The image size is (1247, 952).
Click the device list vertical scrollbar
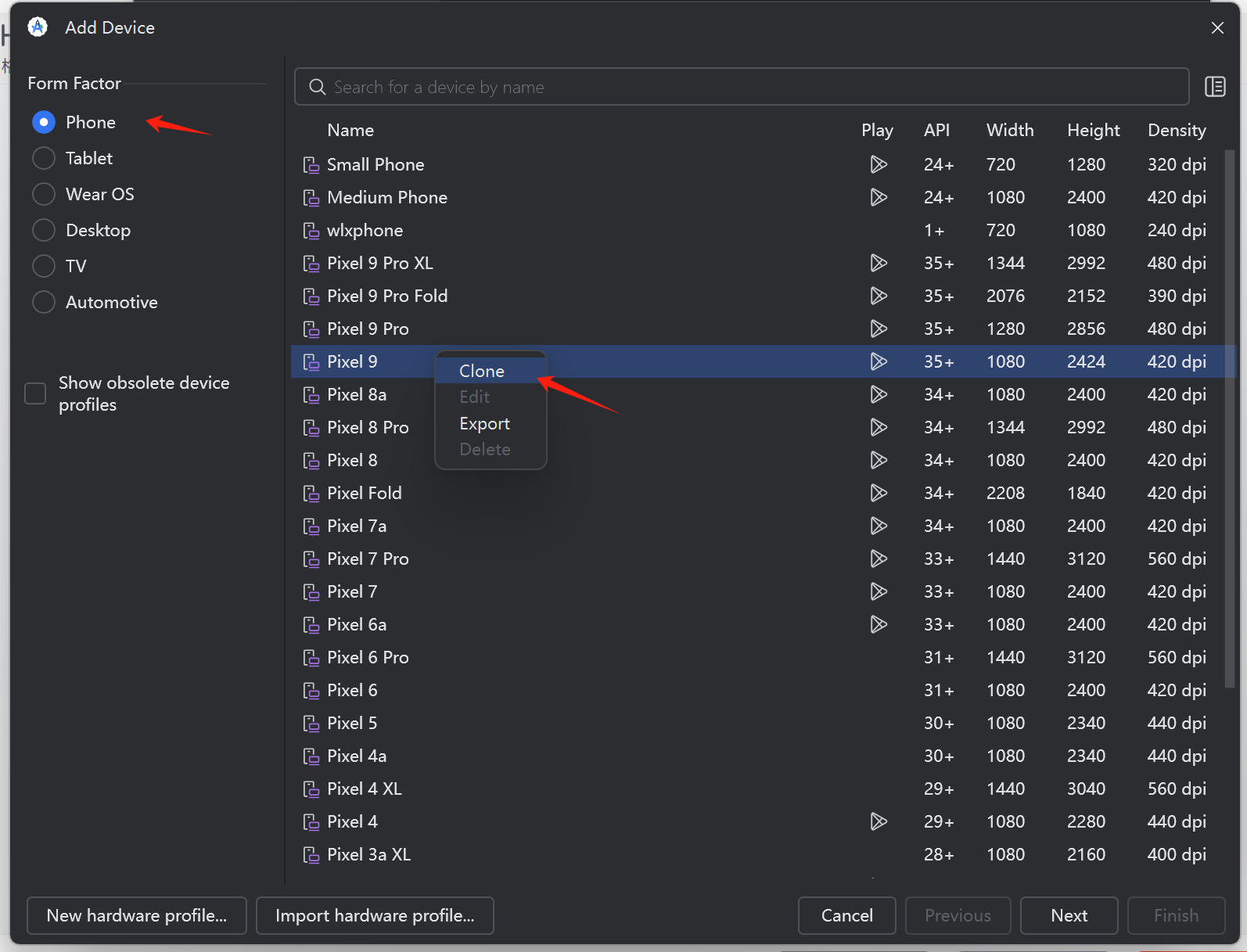coord(1229,419)
